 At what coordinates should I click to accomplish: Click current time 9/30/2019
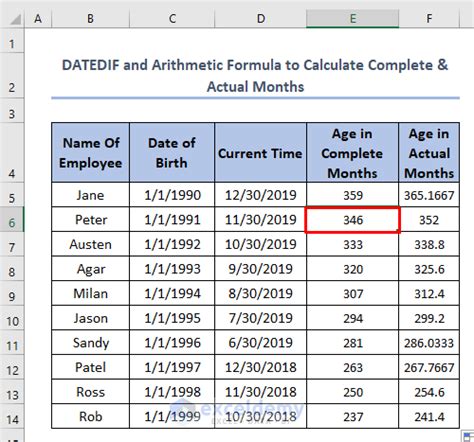[x=261, y=269]
